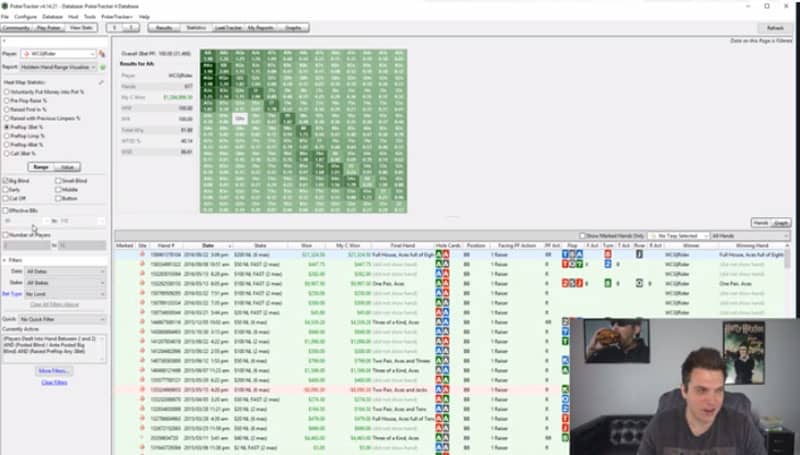The height and width of the screenshot is (455, 800).
Task: Click the site icon in the red losing hand row
Action: [x=142, y=390]
